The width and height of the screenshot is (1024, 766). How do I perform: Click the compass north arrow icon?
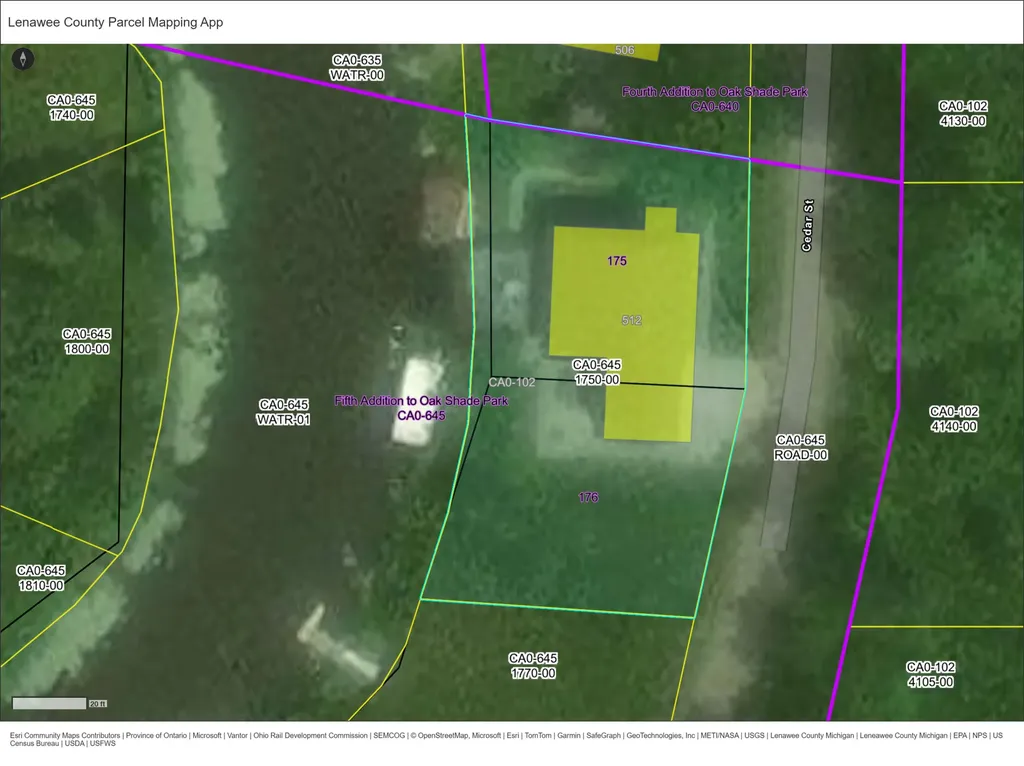point(23,59)
